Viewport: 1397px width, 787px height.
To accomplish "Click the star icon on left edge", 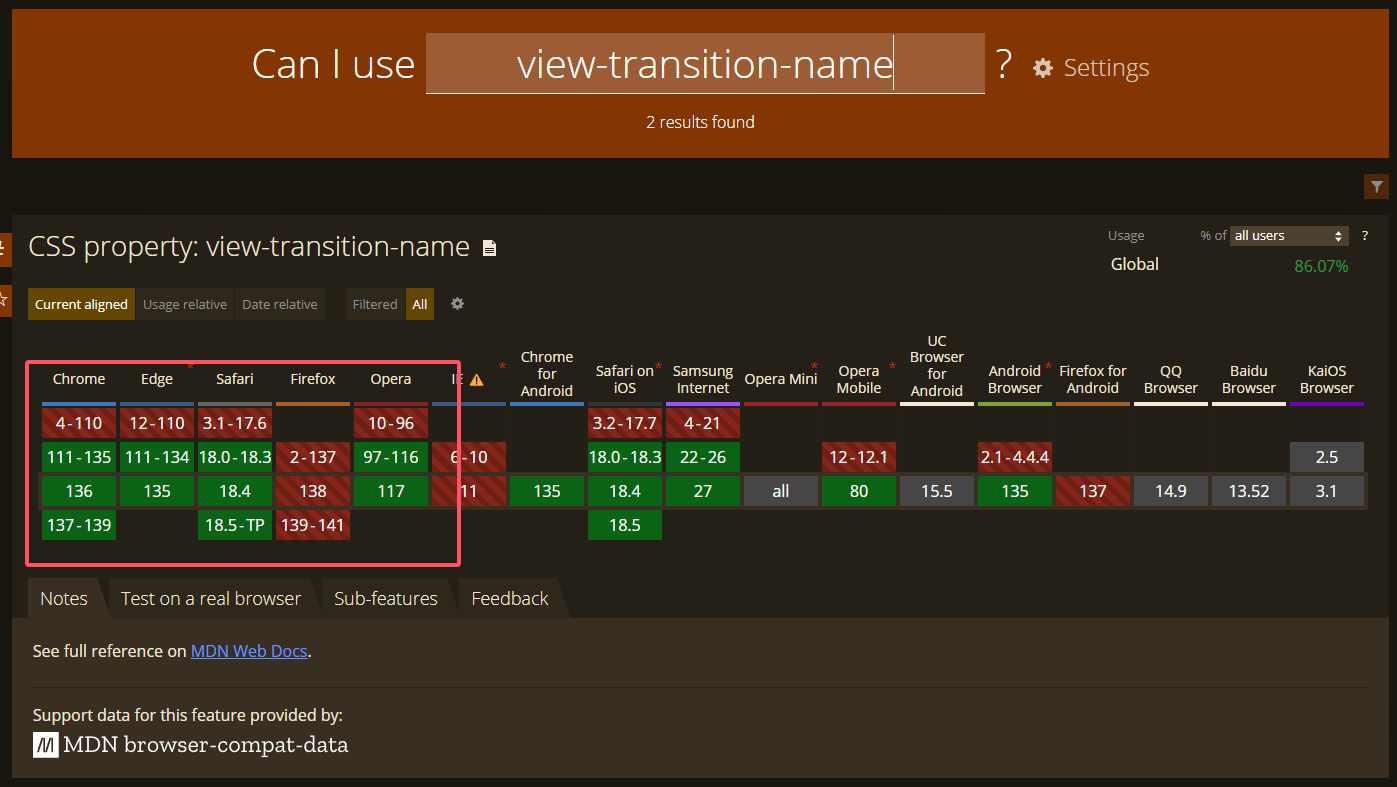I will tap(4, 299).
